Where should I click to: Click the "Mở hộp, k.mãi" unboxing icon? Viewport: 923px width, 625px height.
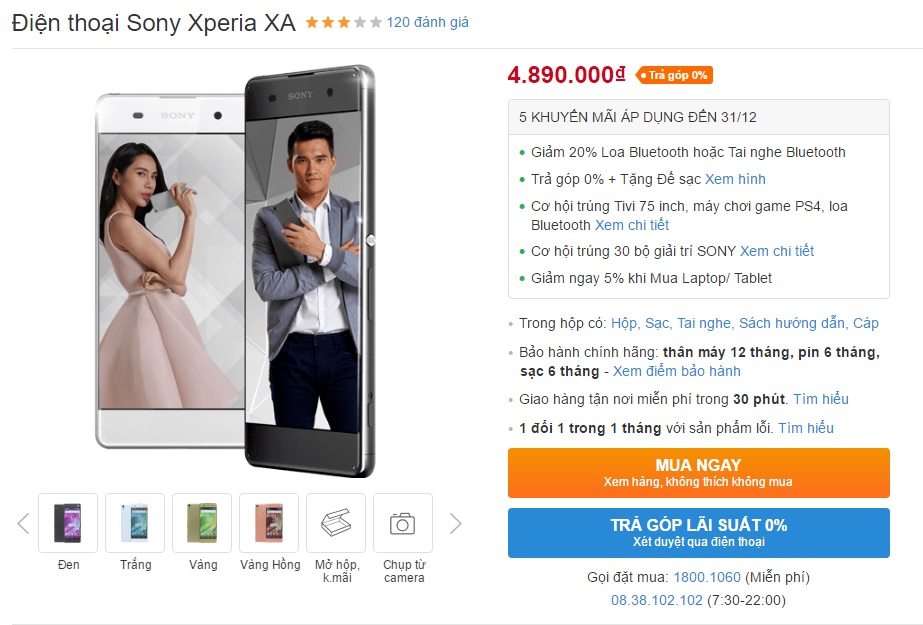click(x=336, y=521)
